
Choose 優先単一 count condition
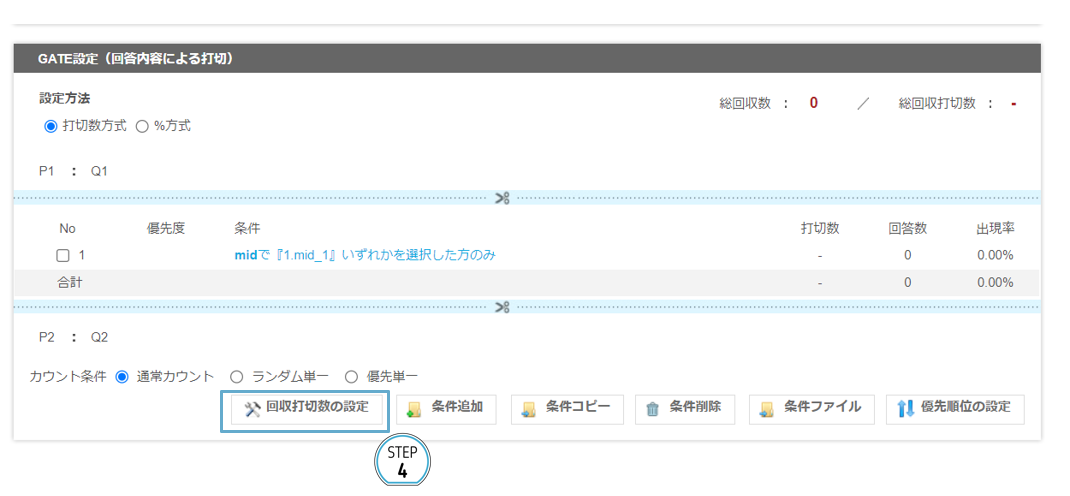[x=351, y=377]
